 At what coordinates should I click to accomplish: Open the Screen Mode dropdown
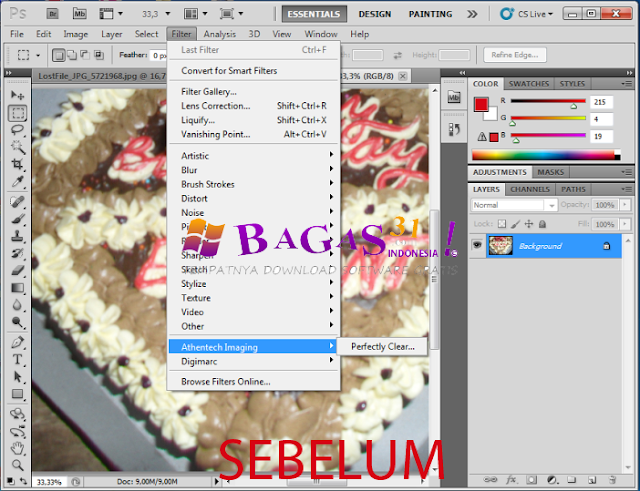231,14
